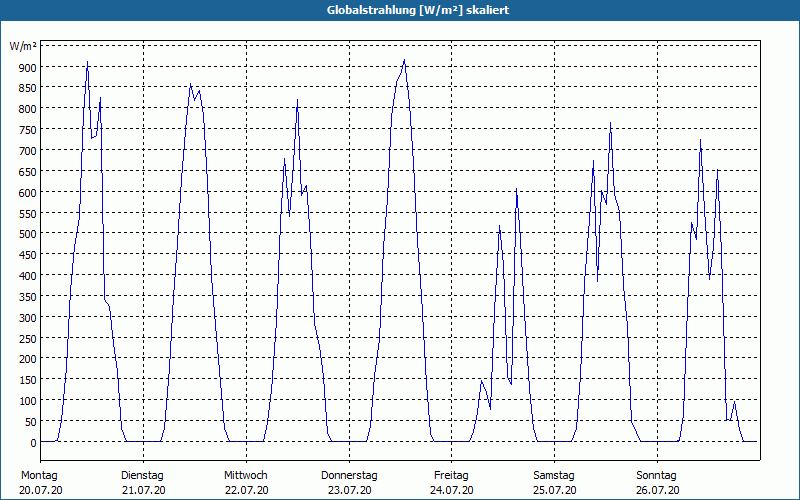
Task: Click the 350 y-axis value
Action: coord(27,297)
